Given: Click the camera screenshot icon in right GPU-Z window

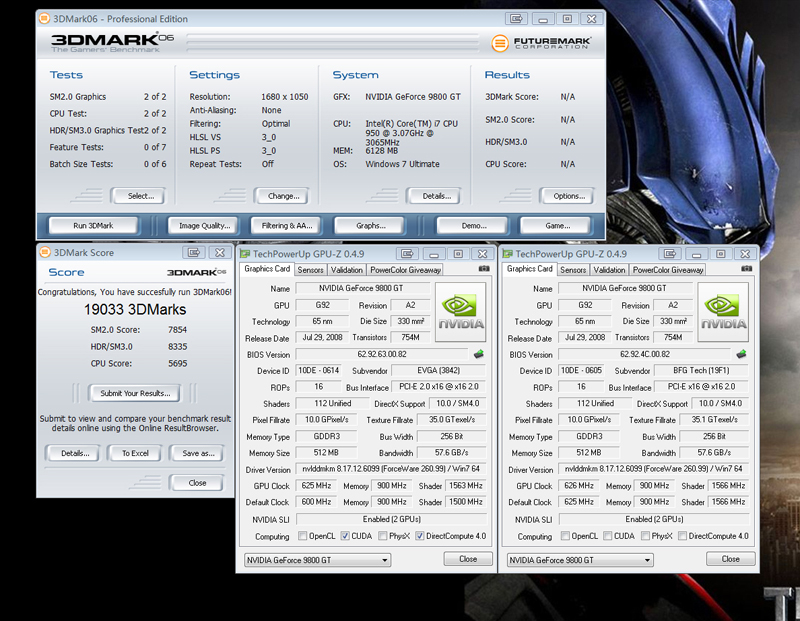Looking at the screenshot, I should tap(746, 268).
